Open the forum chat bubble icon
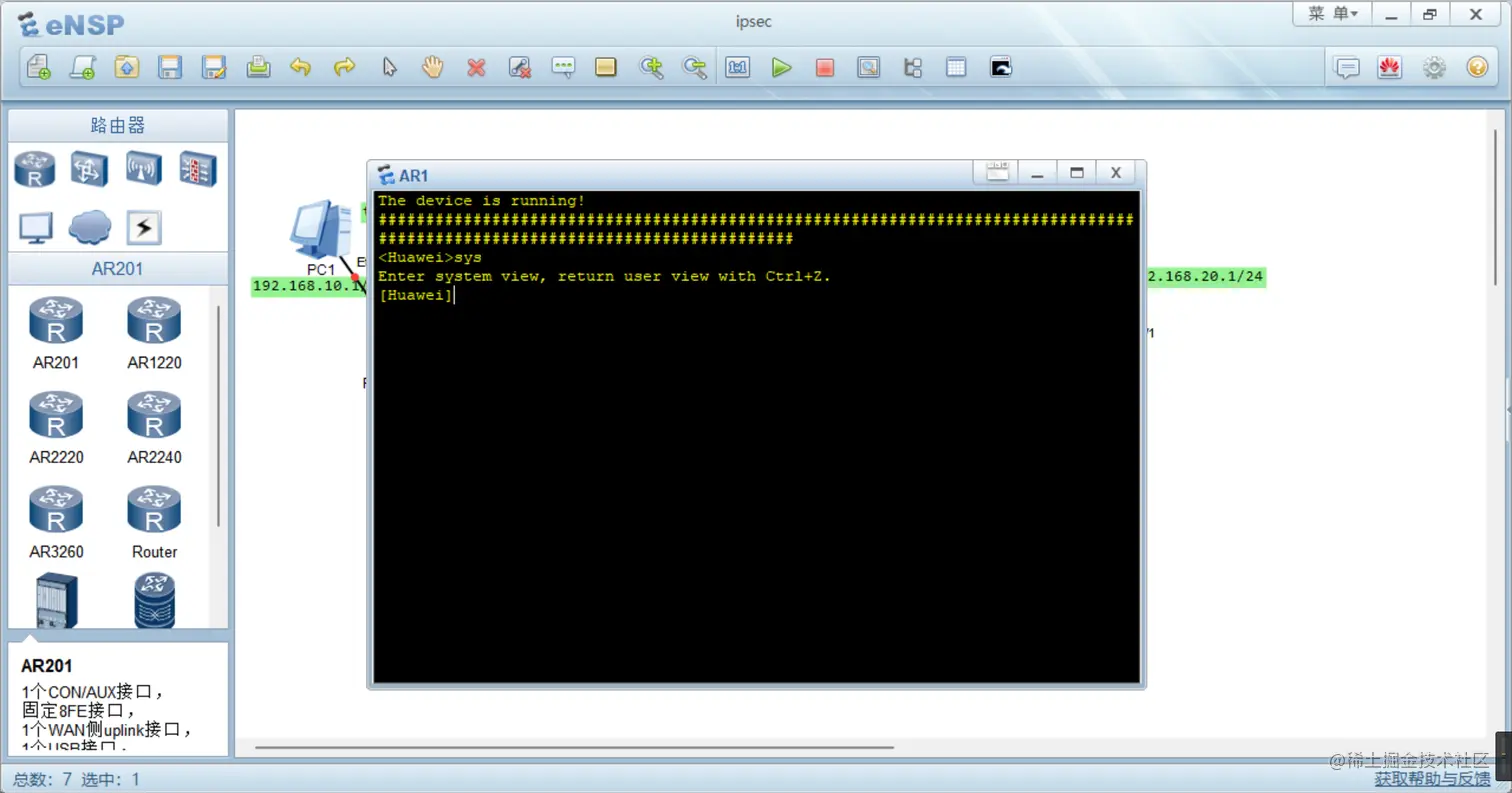Screen dimensions: 1512x793 (1347, 67)
